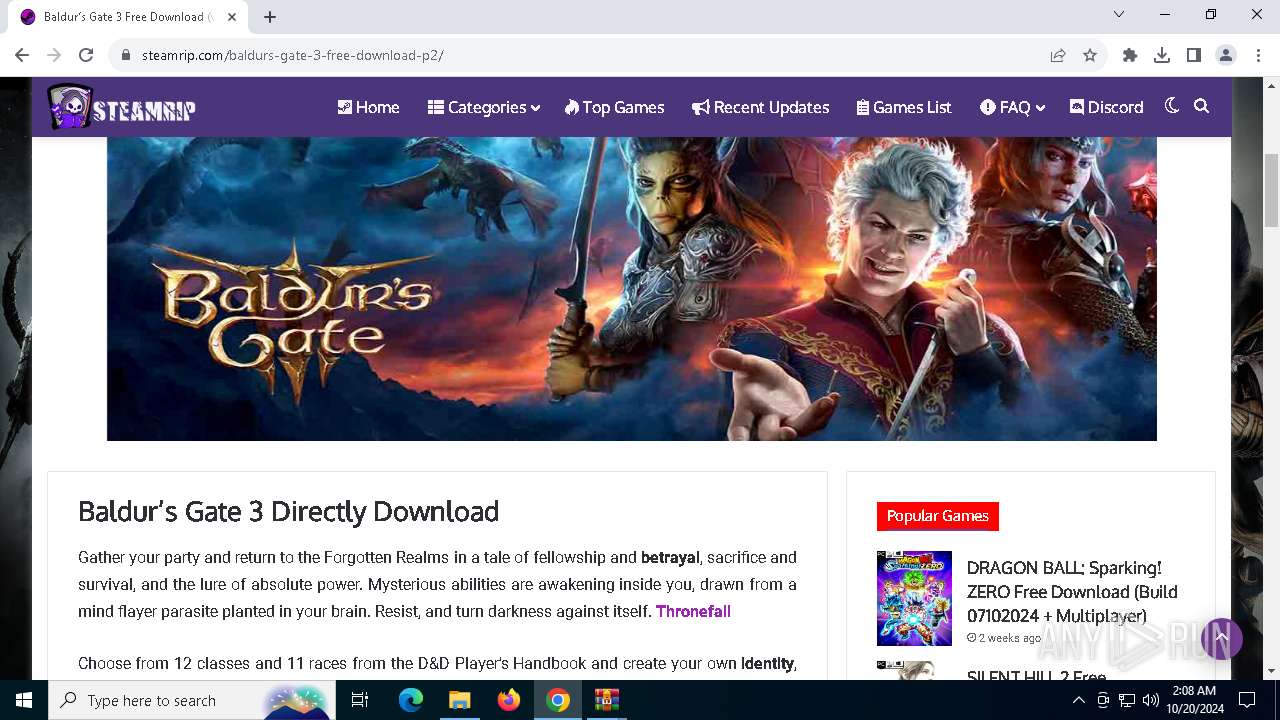Image resolution: width=1280 pixels, height=720 pixels.
Task: Open the Top Games page
Action: pyautogui.click(x=614, y=107)
